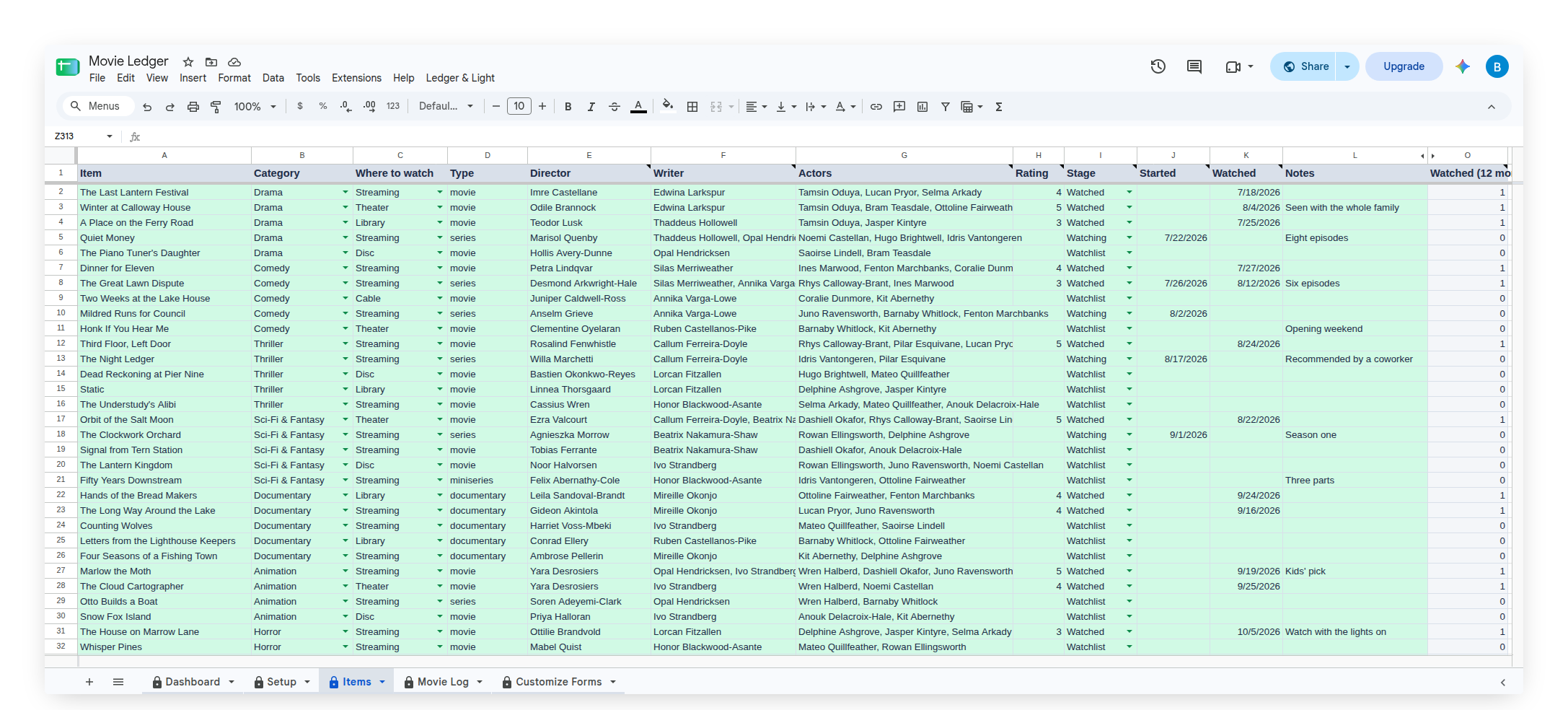Open the Gemini sparkle assistant
Screen dimensions: 1568x710
pyautogui.click(x=1463, y=66)
